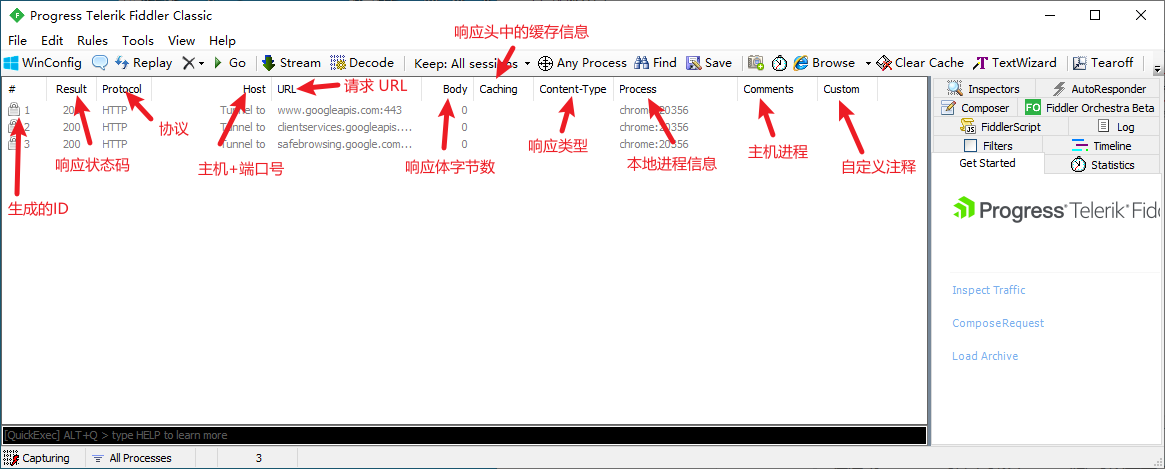Select session www.googleapis.com:443
The width and height of the screenshot is (1165, 469).
coord(464,110)
